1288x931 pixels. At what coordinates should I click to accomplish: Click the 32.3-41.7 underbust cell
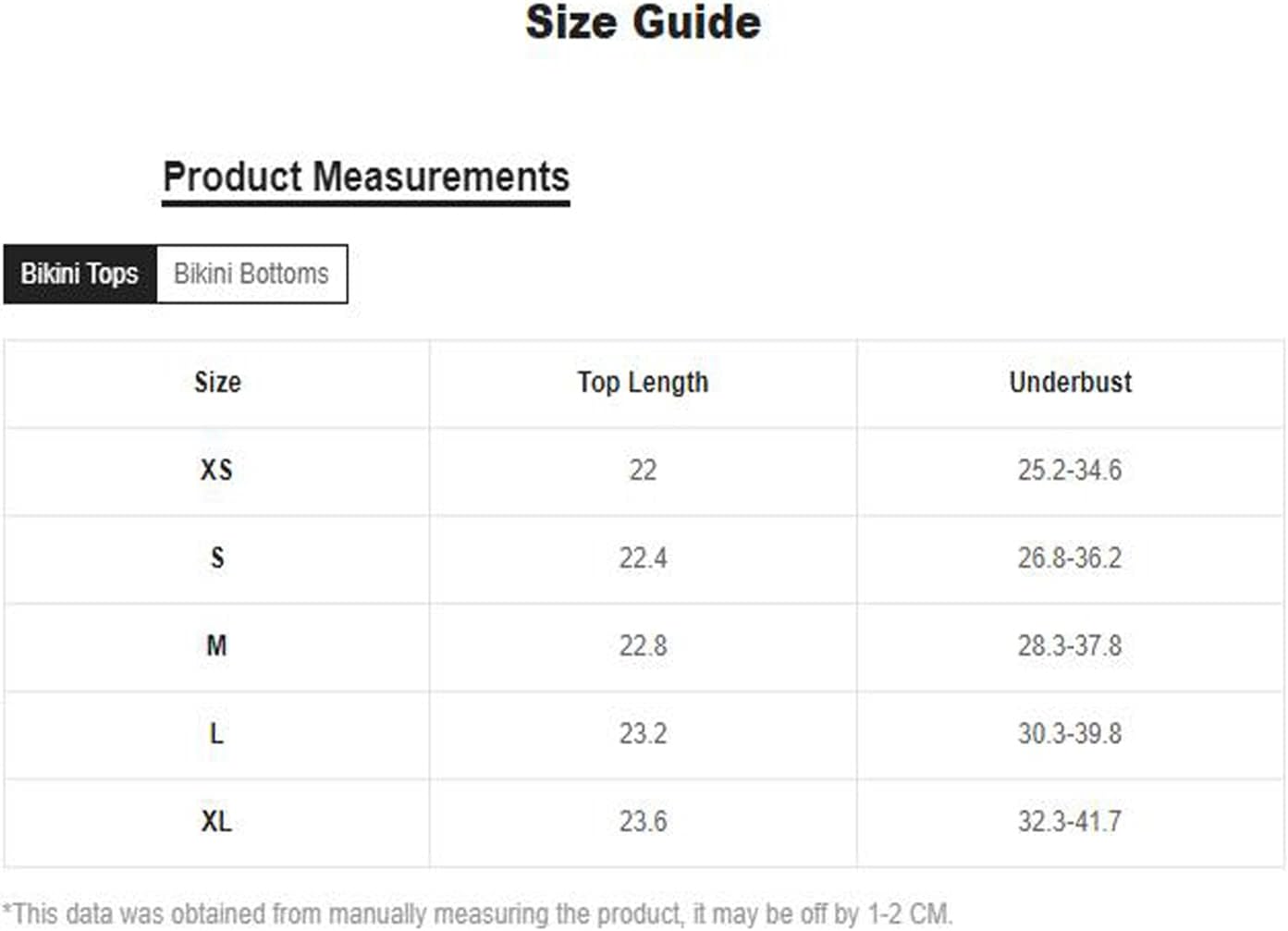[1070, 821]
